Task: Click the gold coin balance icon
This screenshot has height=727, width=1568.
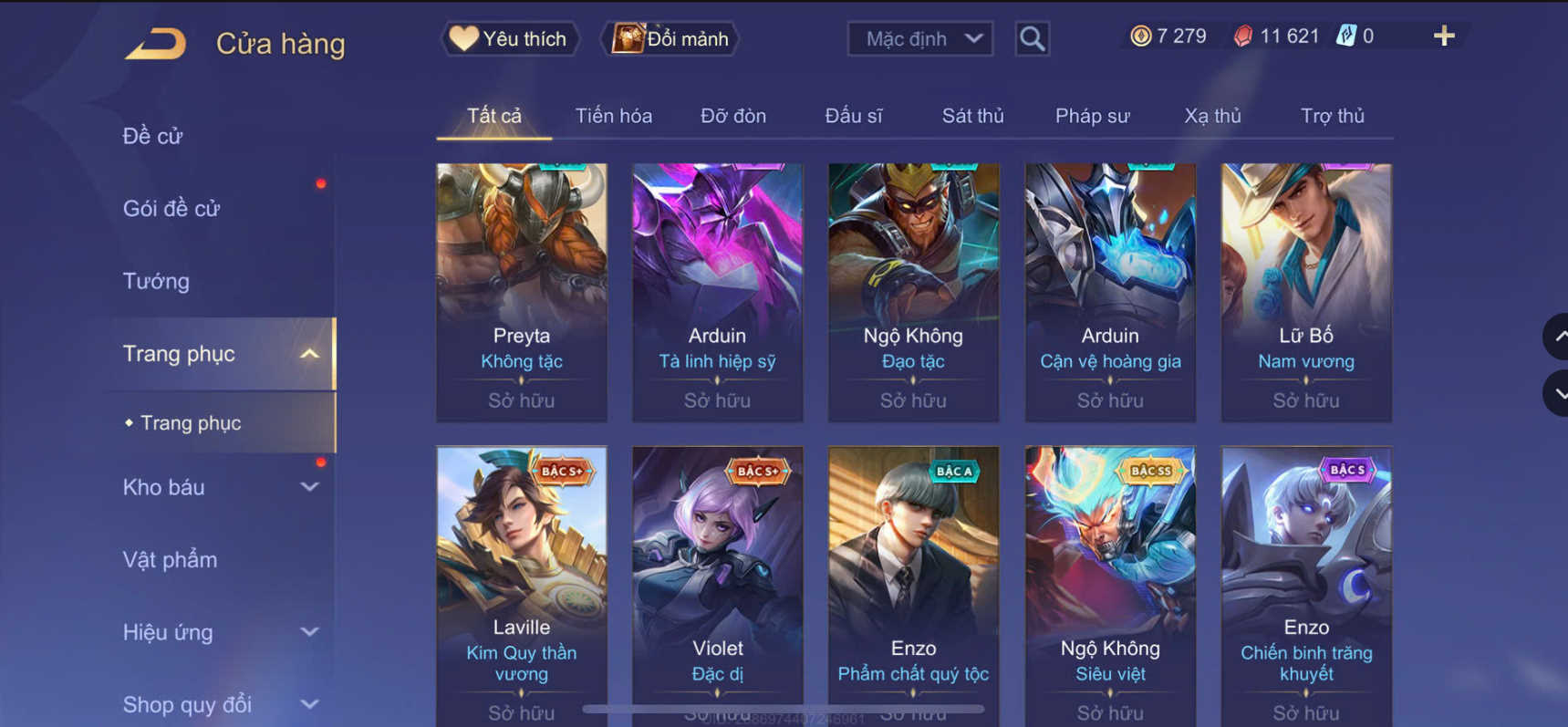Action: coord(1140,36)
